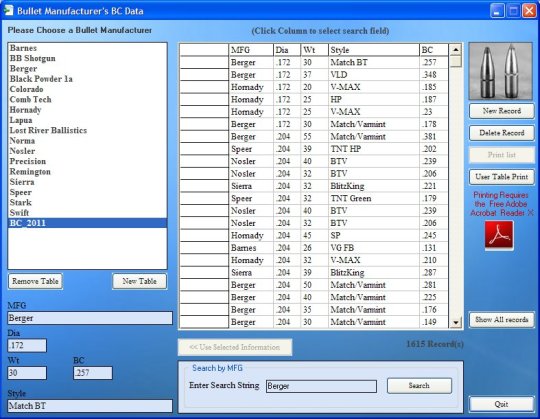Minimize the BC Data window

(x=497, y=11)
